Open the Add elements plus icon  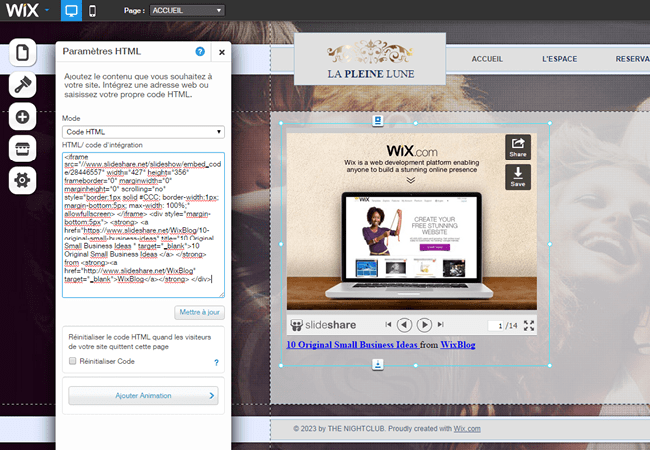tap(22, 117)
